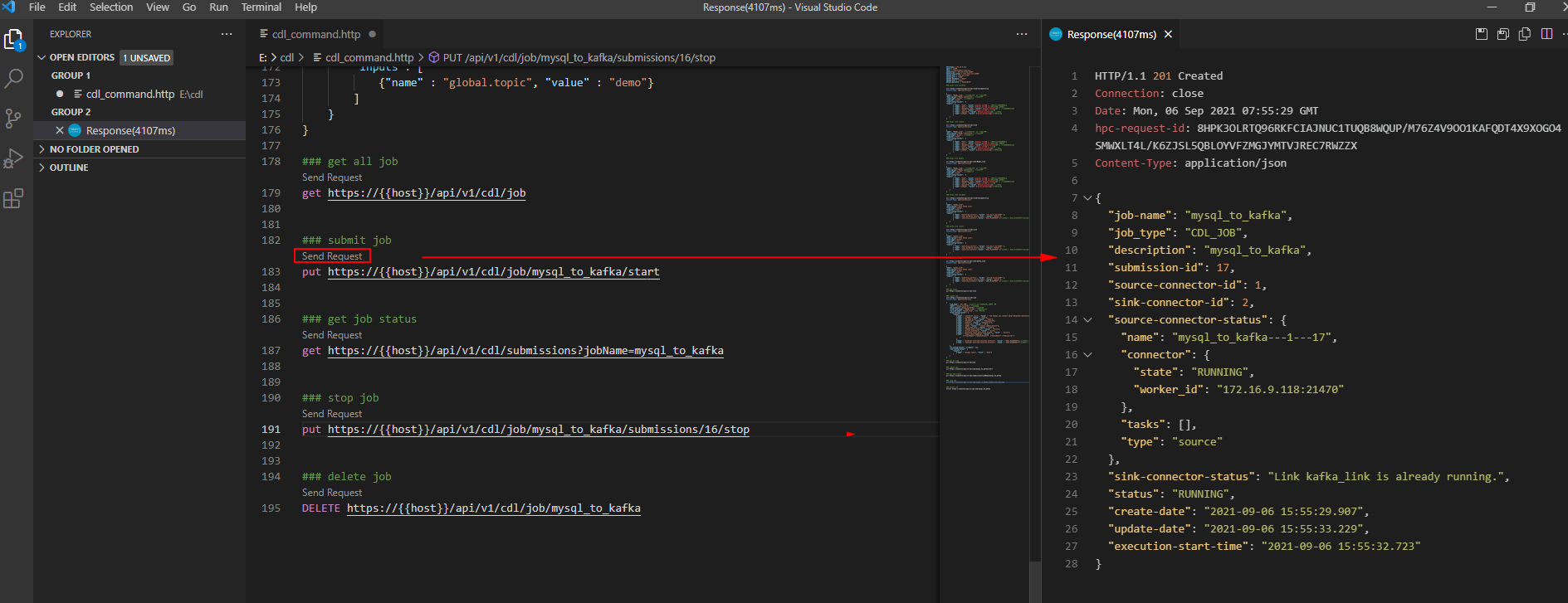The height and width of the screenshot is (603, 1568).
Task: Expand the No Folder Opened section
Action: coord(42,149)
